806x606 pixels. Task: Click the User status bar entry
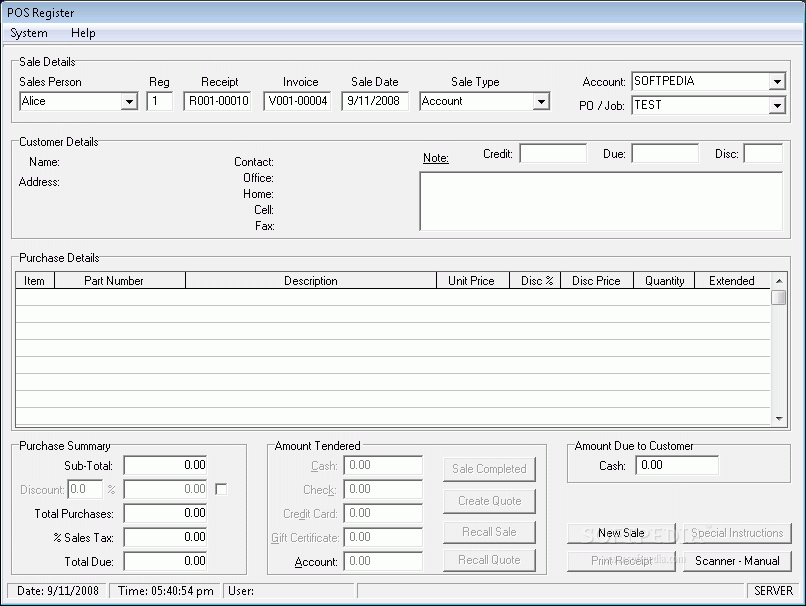289,591
